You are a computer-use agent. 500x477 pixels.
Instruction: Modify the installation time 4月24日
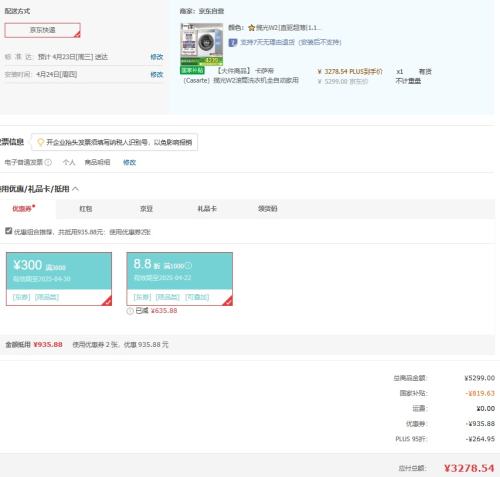(156, 74)
